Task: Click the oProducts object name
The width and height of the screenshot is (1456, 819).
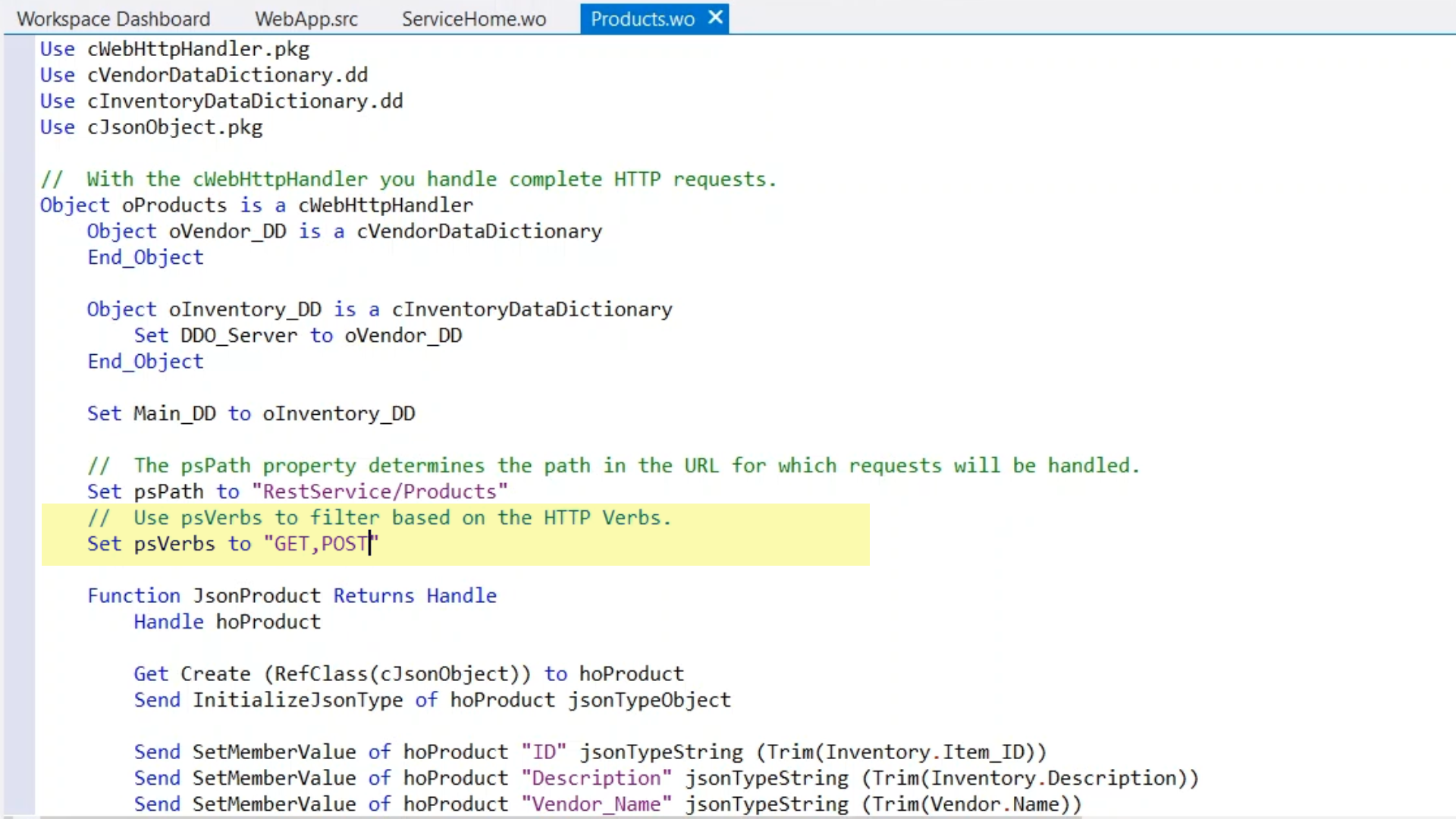Action: click(x=174, y=206)
